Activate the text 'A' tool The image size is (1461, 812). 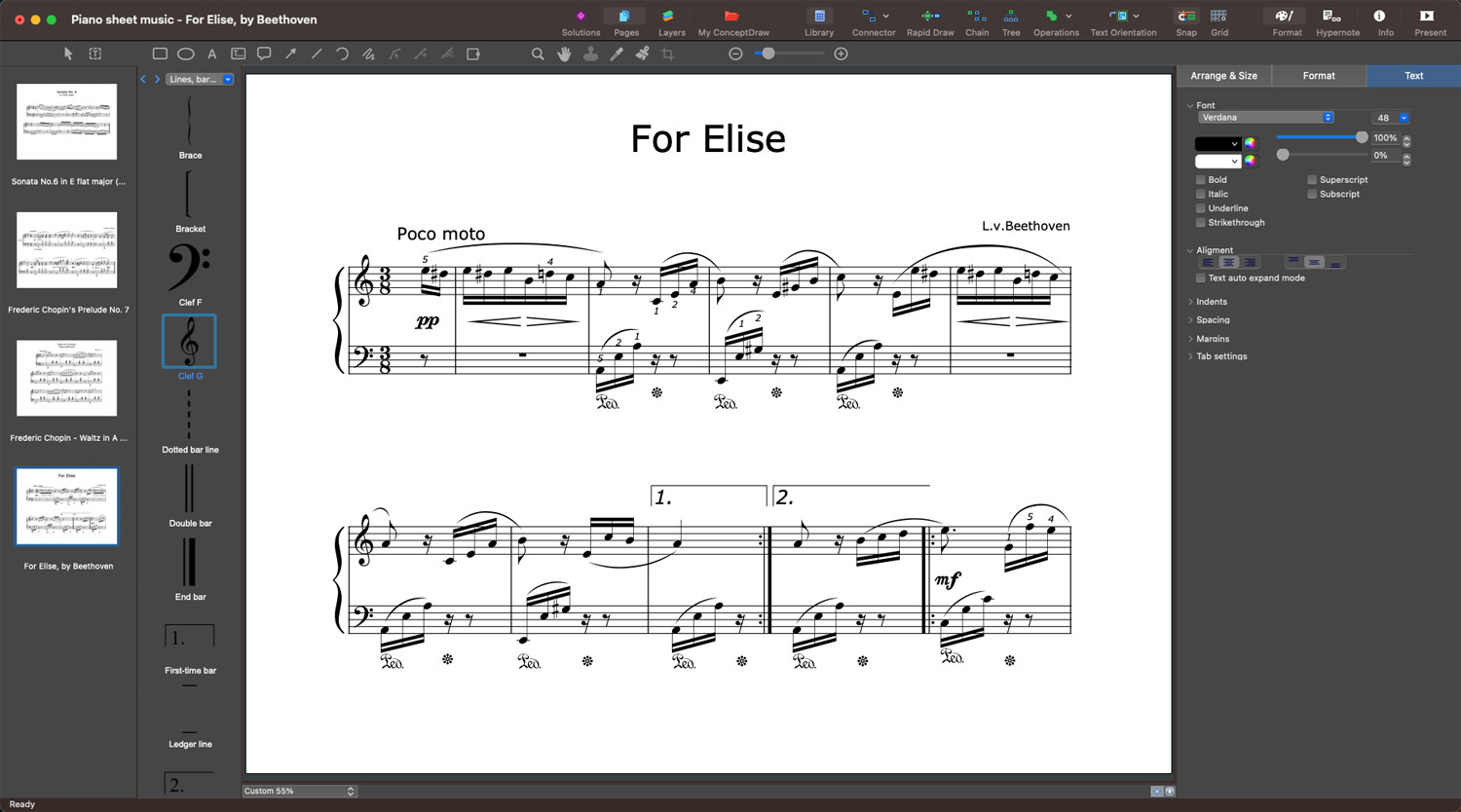click(x=211, y=54)
